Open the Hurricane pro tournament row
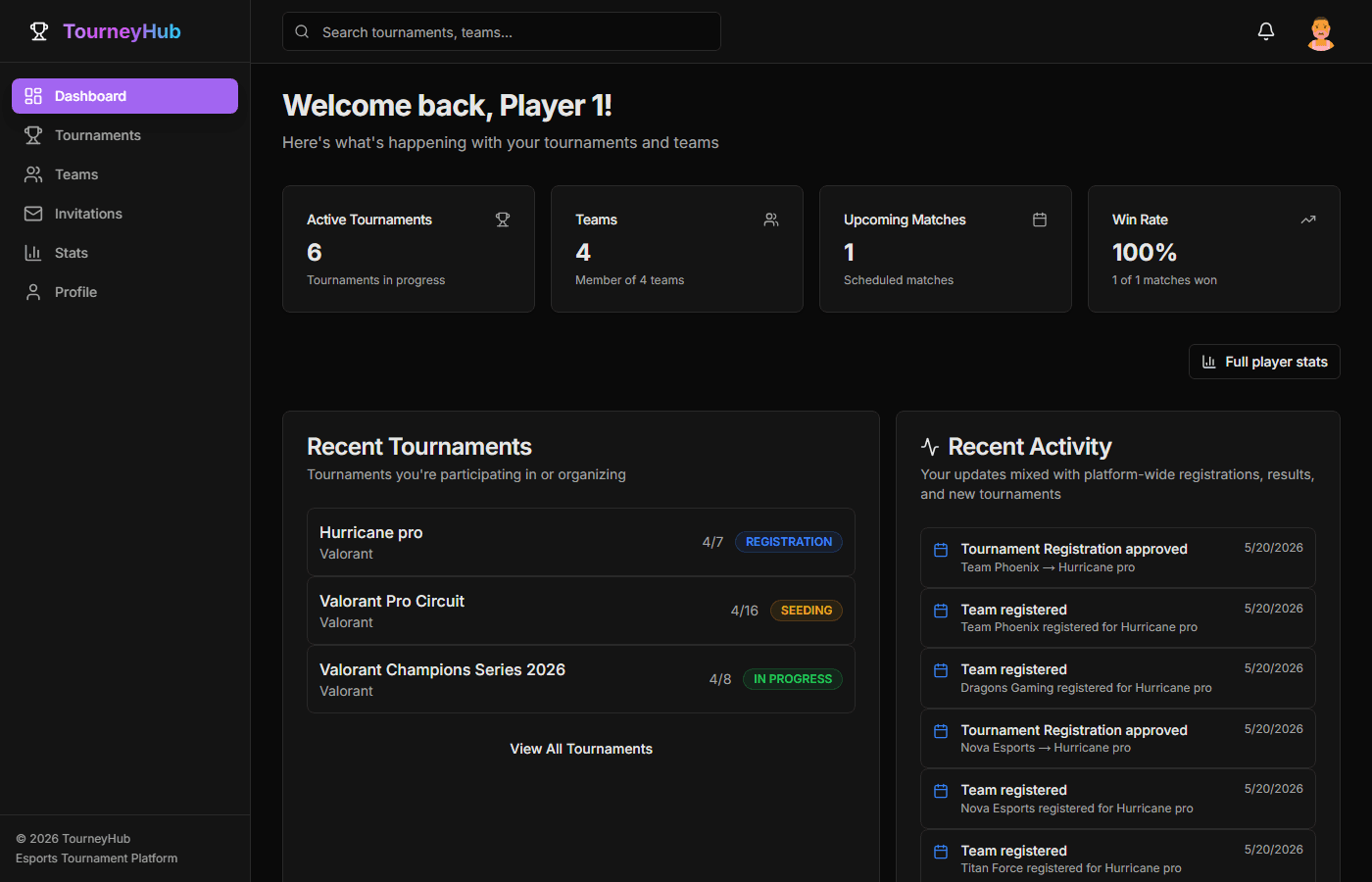This screenshot has width=1372, height=882. click(x=581, y=542)
